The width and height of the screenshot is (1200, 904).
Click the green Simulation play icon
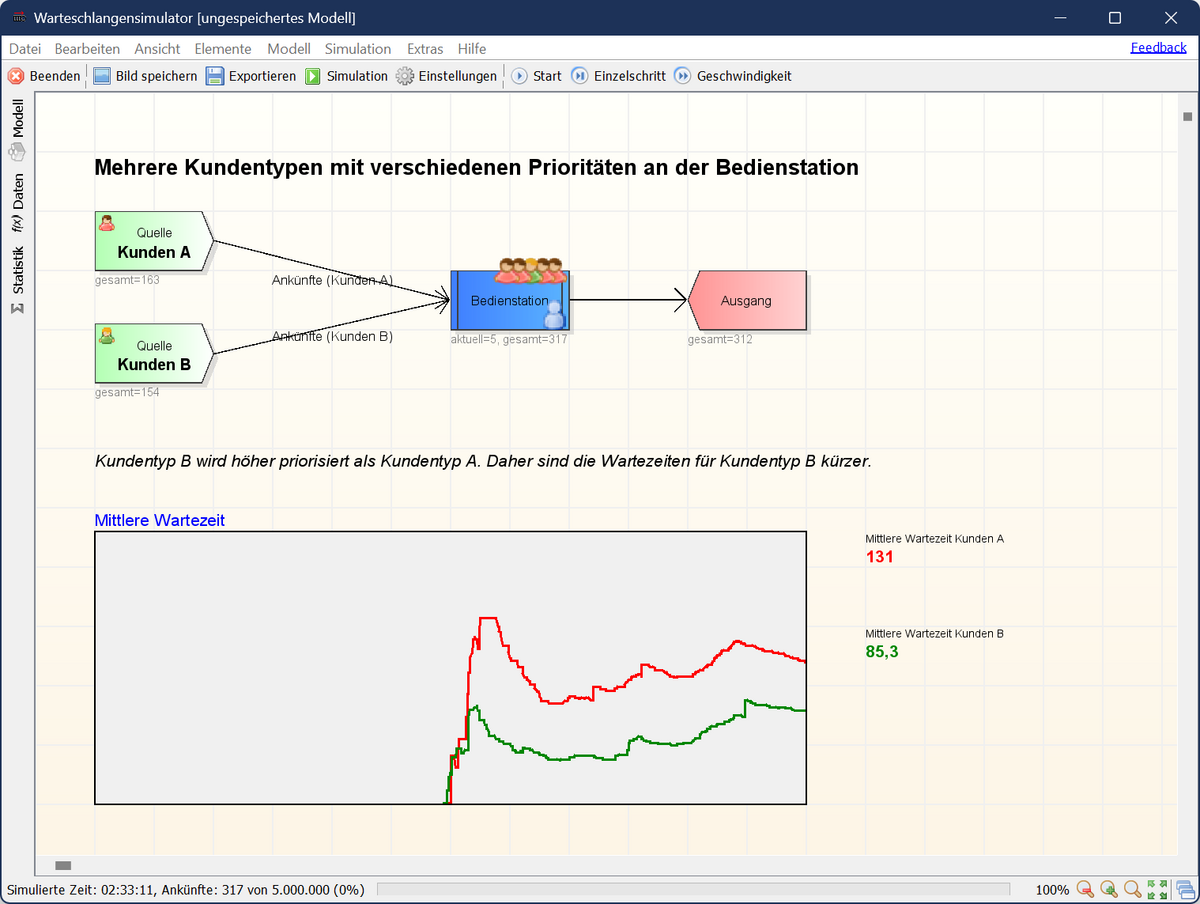coord(313,76)
